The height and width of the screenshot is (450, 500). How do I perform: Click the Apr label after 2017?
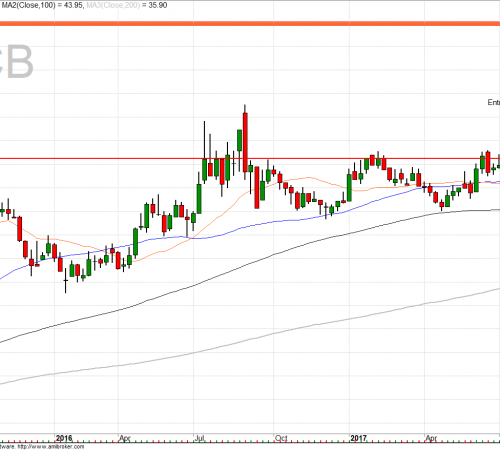tap(431, 438)
